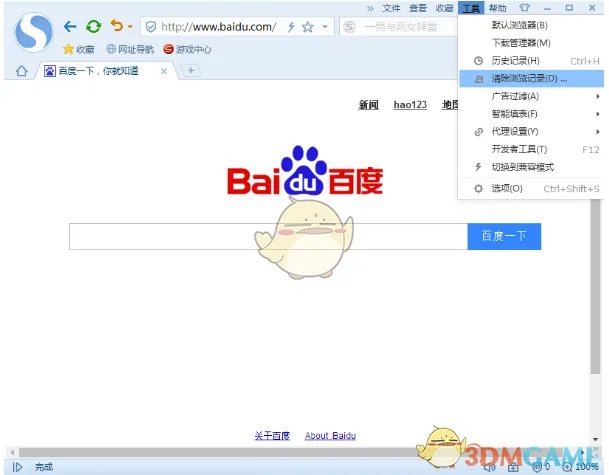This screenshot has height=475, width=609.
Task: Select 切换到兼容模式 menu entry
Action: 531,167
